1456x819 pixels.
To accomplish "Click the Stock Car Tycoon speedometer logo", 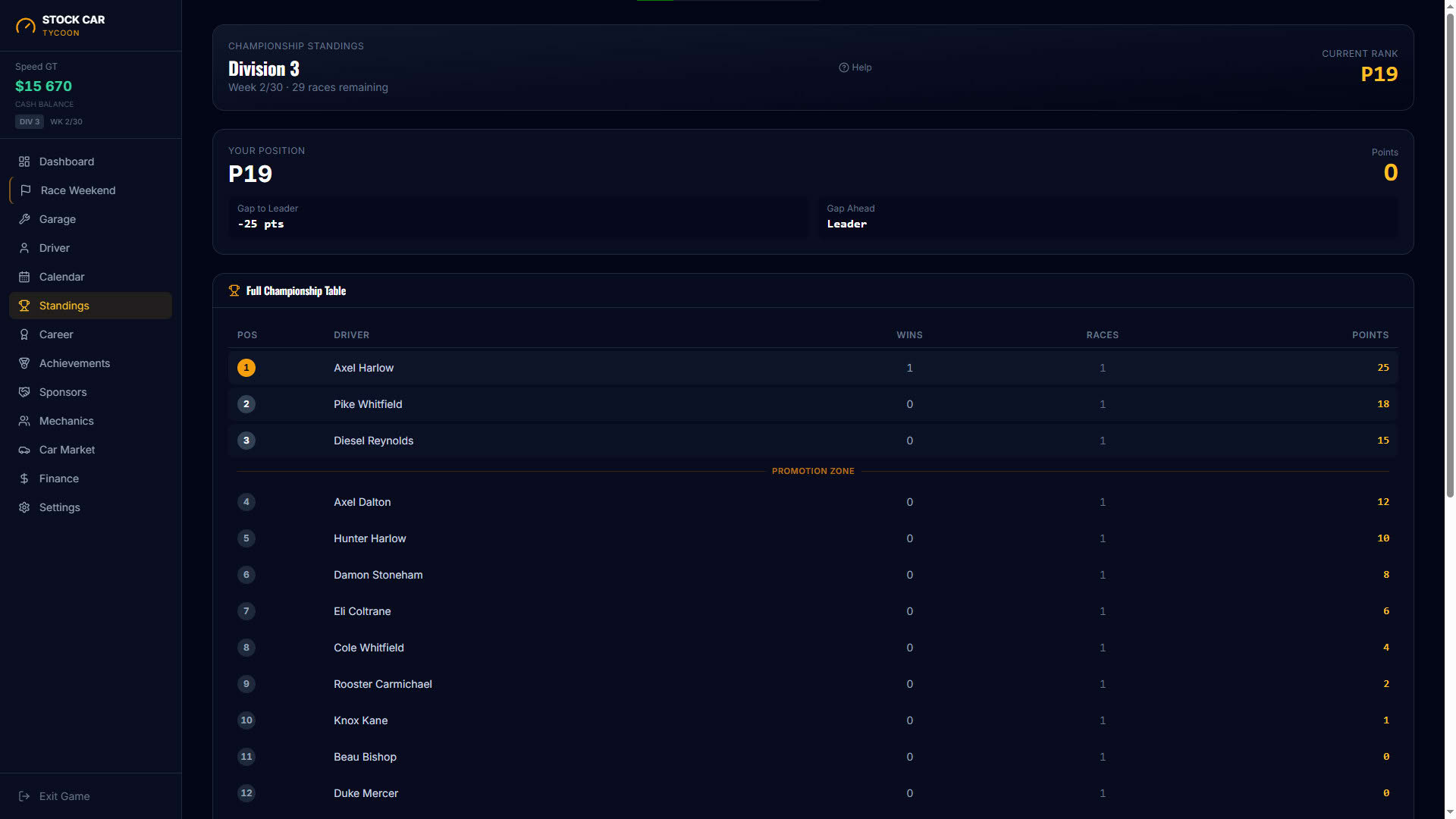I will [26, 26].
